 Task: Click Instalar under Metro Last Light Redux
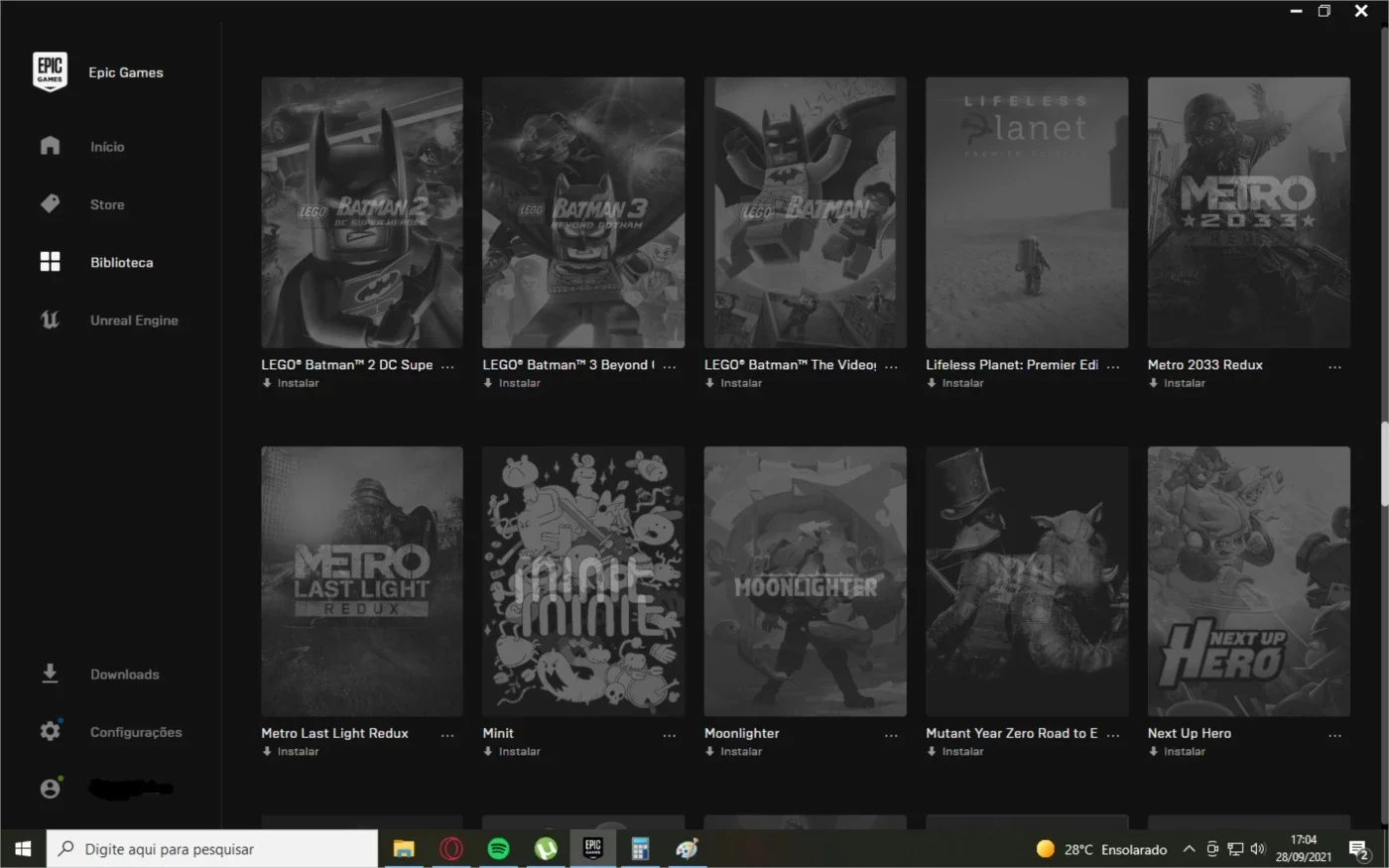tap(291, 751)
